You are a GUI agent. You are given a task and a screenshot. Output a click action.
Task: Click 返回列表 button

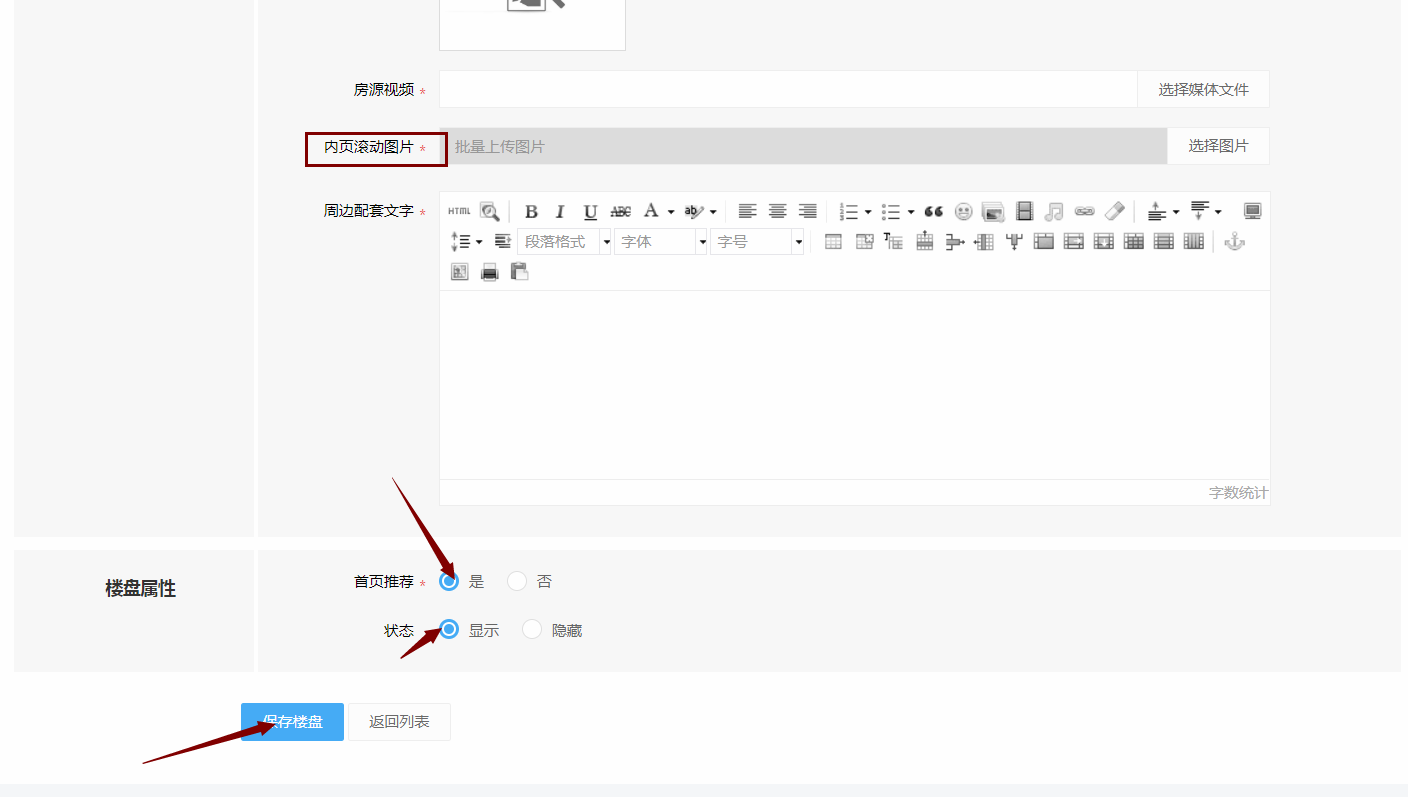click(x=399, y=722)
